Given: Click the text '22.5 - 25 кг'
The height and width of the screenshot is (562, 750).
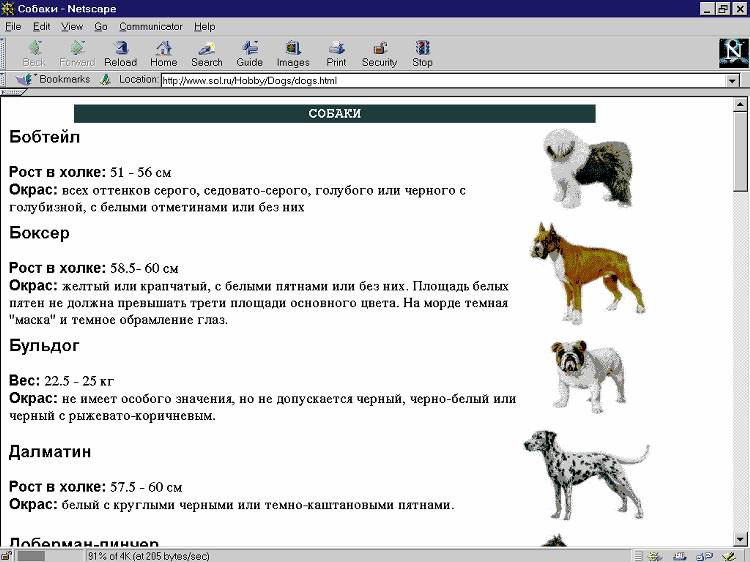Looking at the screenshot, I should click(79, 381).
